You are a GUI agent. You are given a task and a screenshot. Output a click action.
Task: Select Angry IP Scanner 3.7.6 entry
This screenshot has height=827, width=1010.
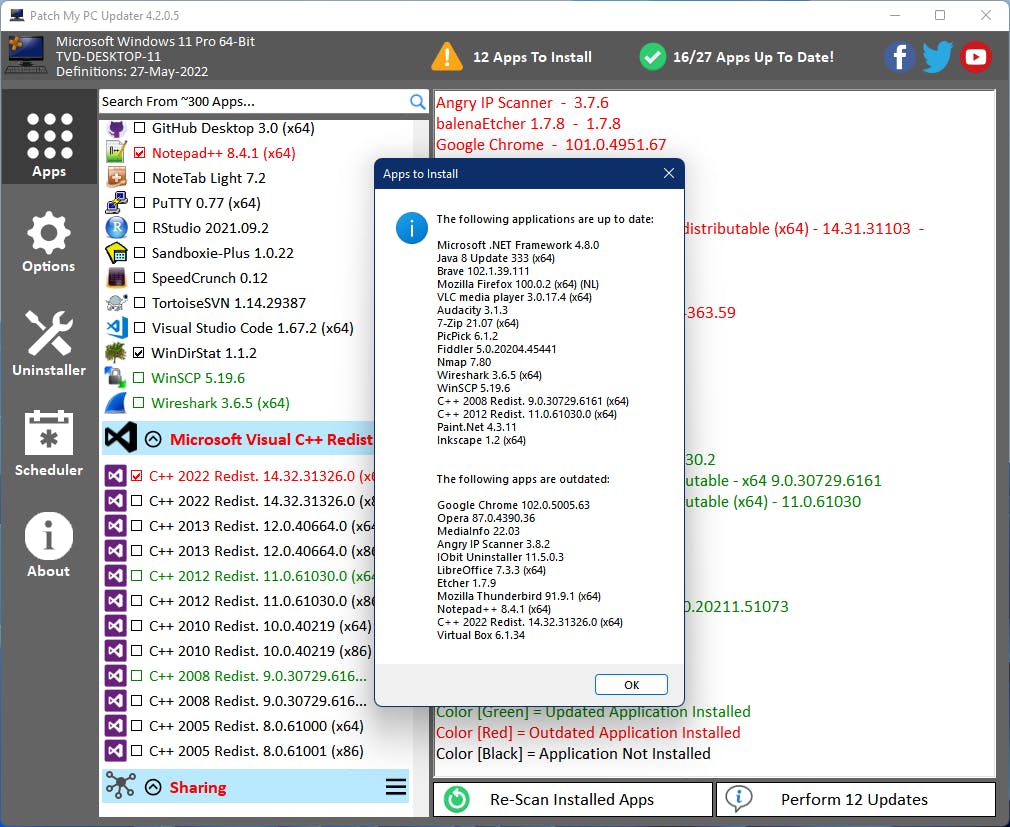[522, 102]
